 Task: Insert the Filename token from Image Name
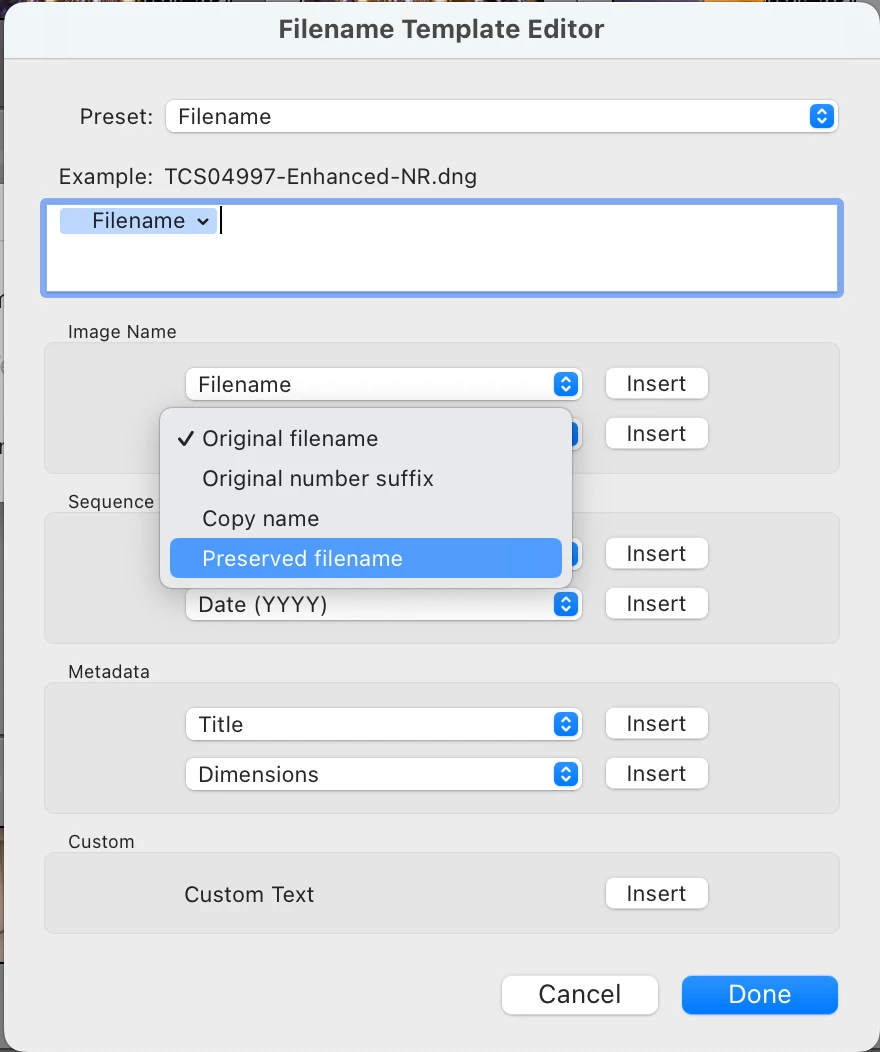click(x=656, y=384)
